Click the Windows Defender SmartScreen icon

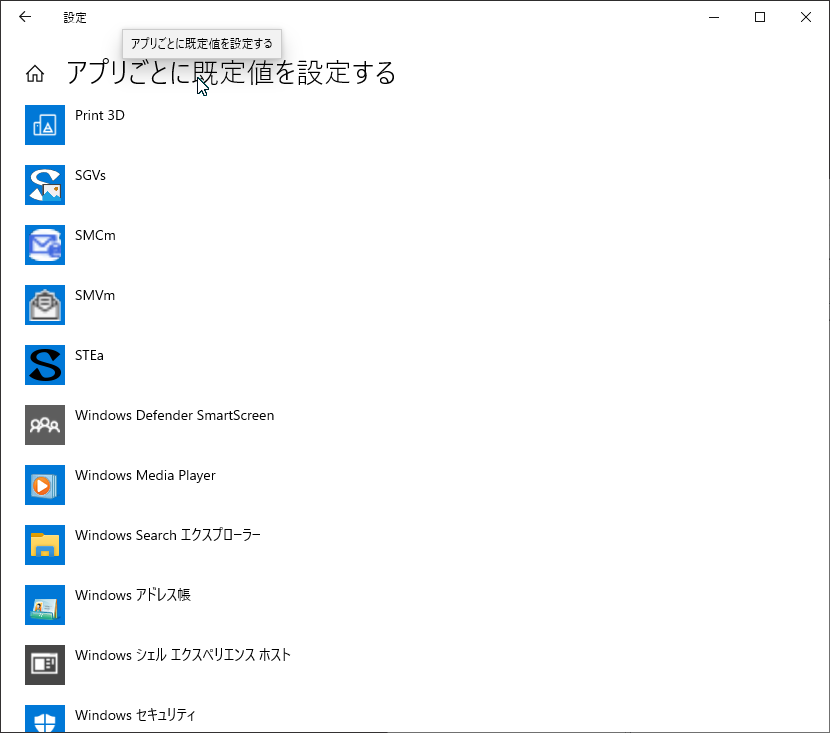click(45, 425)
